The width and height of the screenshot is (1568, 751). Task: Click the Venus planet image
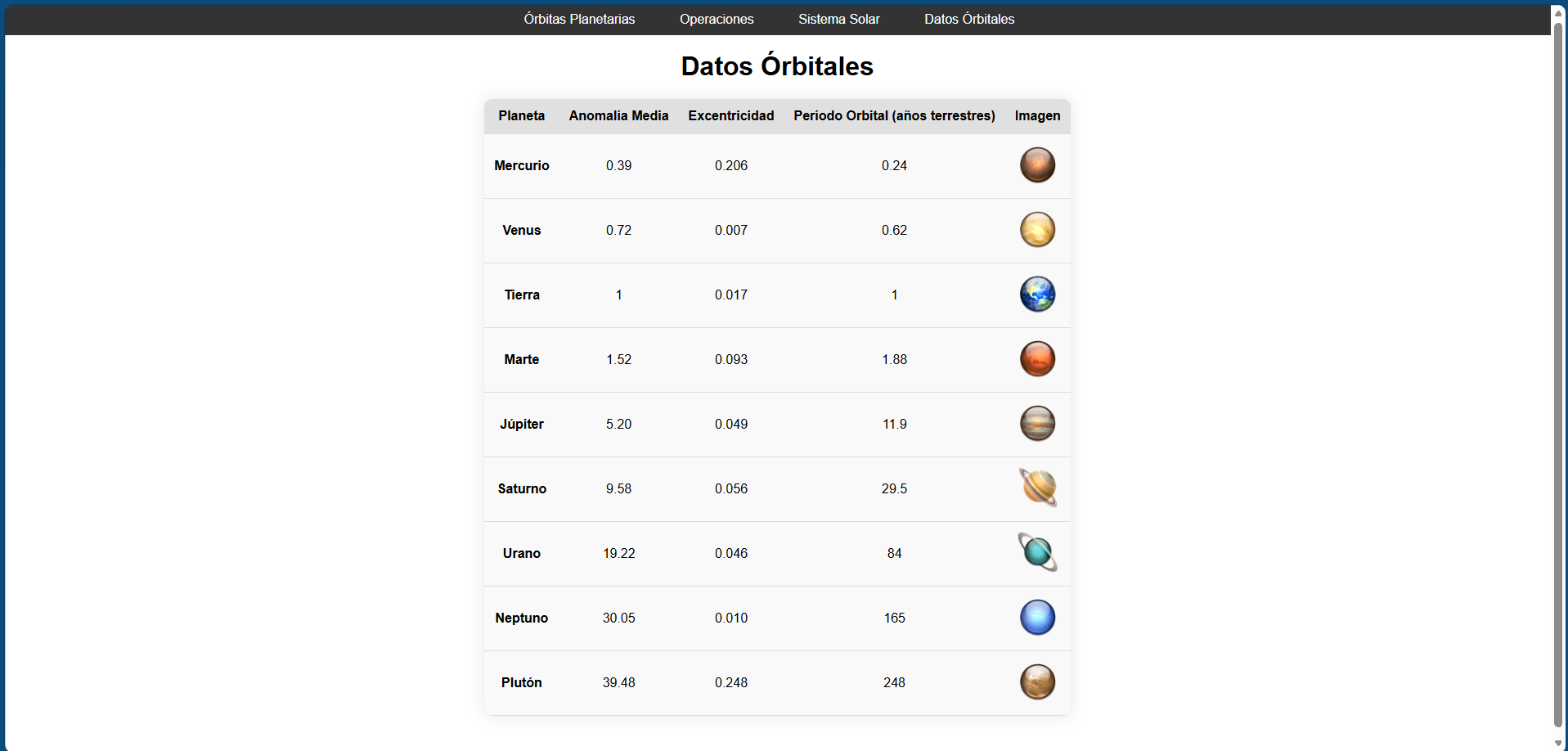(x=1037, y=230)
